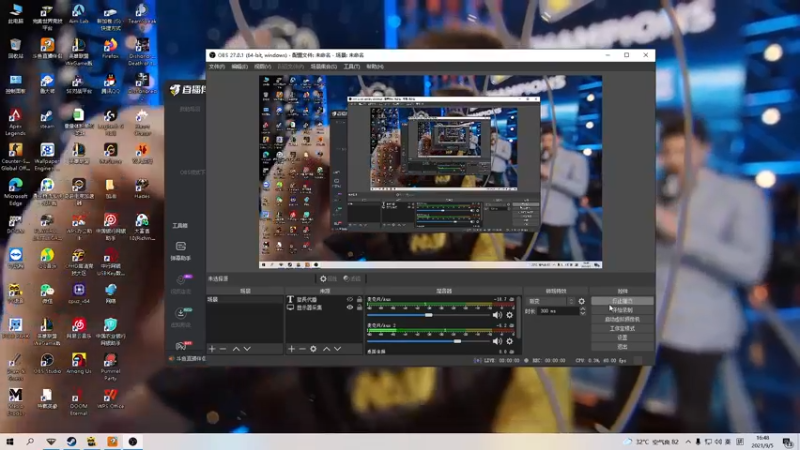This screenshot has height=450, width=800.
Task: Open settings gear for second mixer channel
Action: click(x=509, y=341)
